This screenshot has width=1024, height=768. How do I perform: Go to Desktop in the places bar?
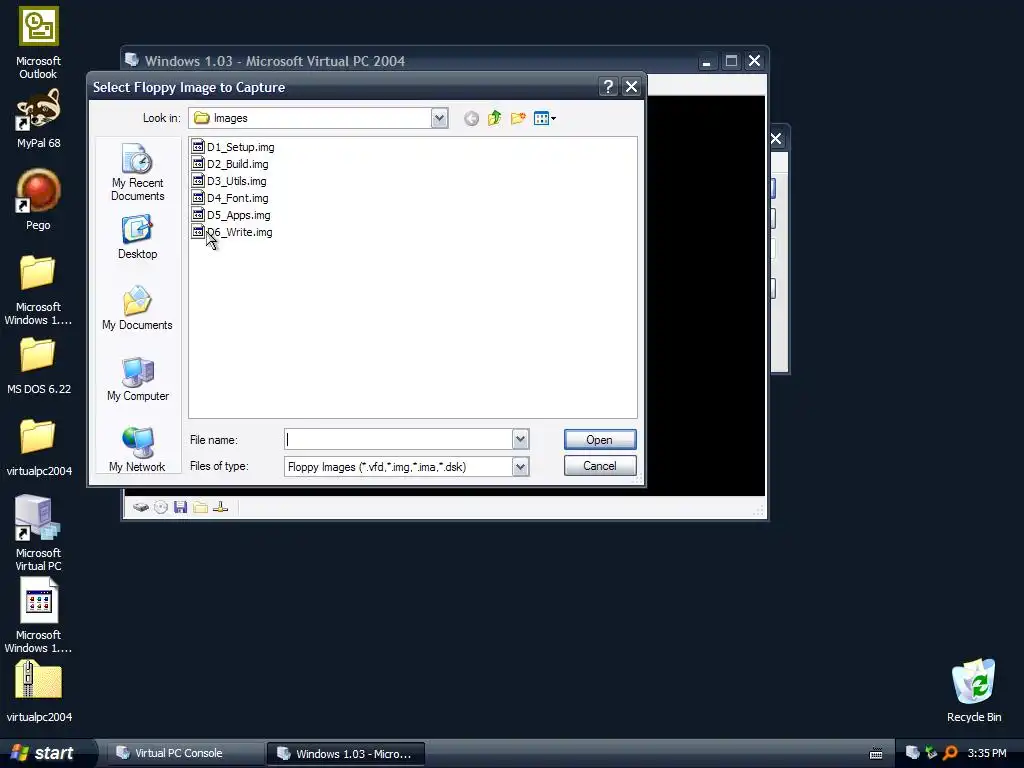tap(137, 238)
